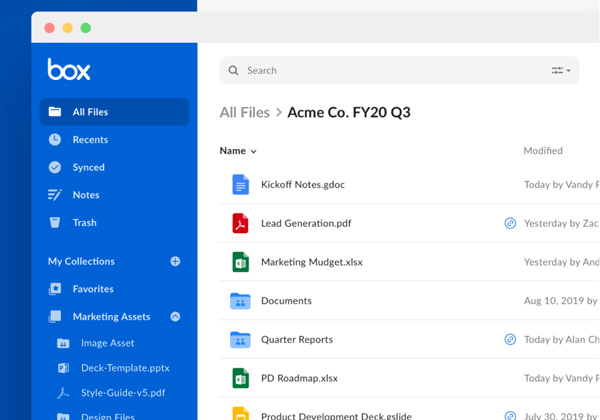Click the Acme Co. FY20 Q3 breadcrumb
Image resolution: width=600 pixels, height=420 pixels.
[349, 112]
